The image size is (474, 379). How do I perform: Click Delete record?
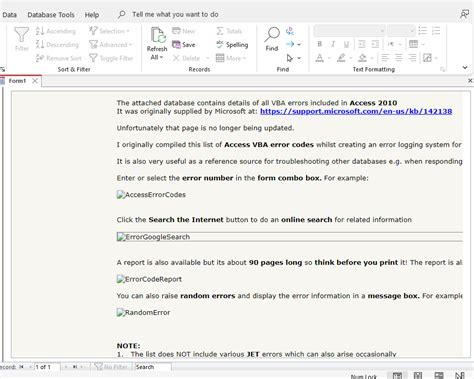tap(186, 58)
